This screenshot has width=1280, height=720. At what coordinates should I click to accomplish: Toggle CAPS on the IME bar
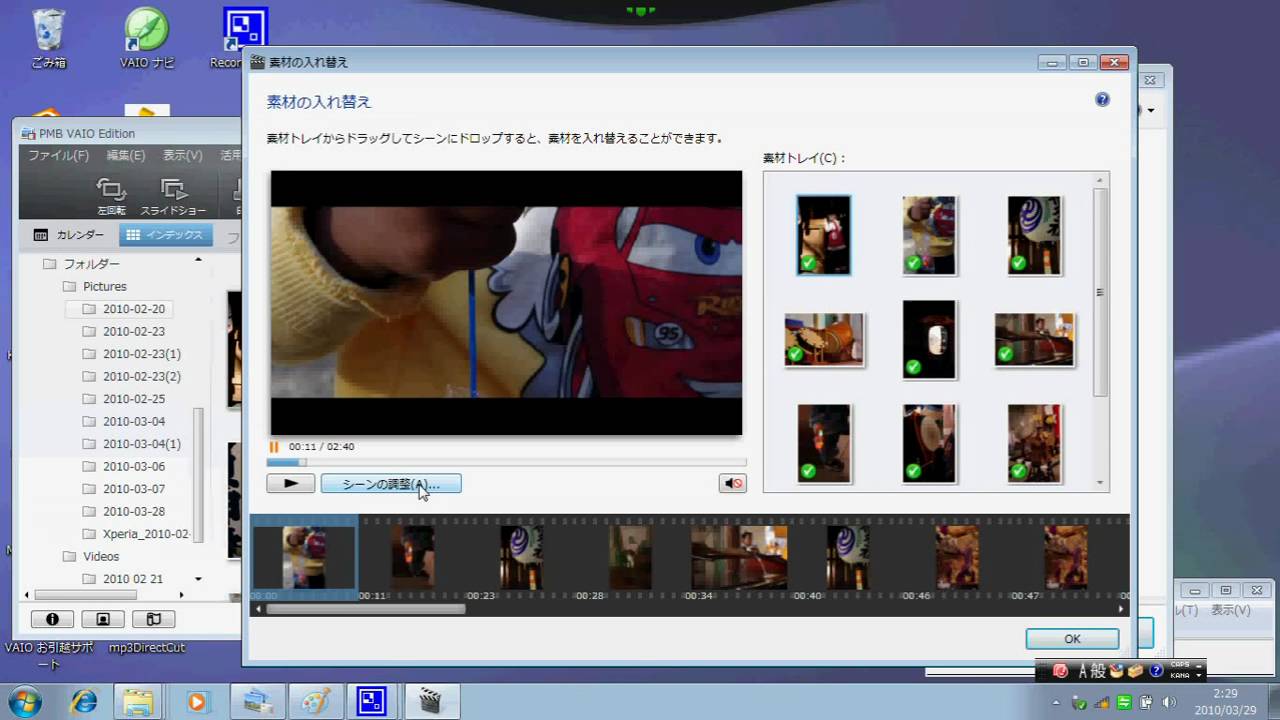1180,666
